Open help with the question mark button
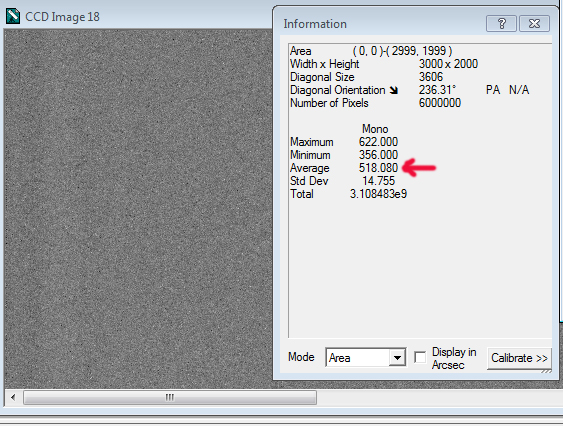 (x=501, y=24)
